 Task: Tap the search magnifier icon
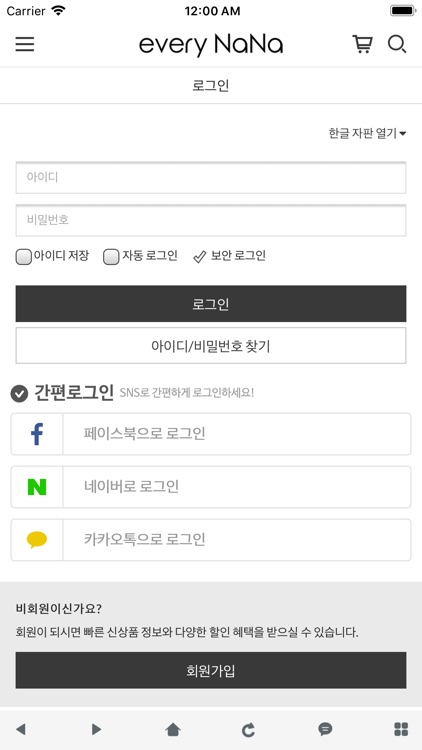(397, 44)
